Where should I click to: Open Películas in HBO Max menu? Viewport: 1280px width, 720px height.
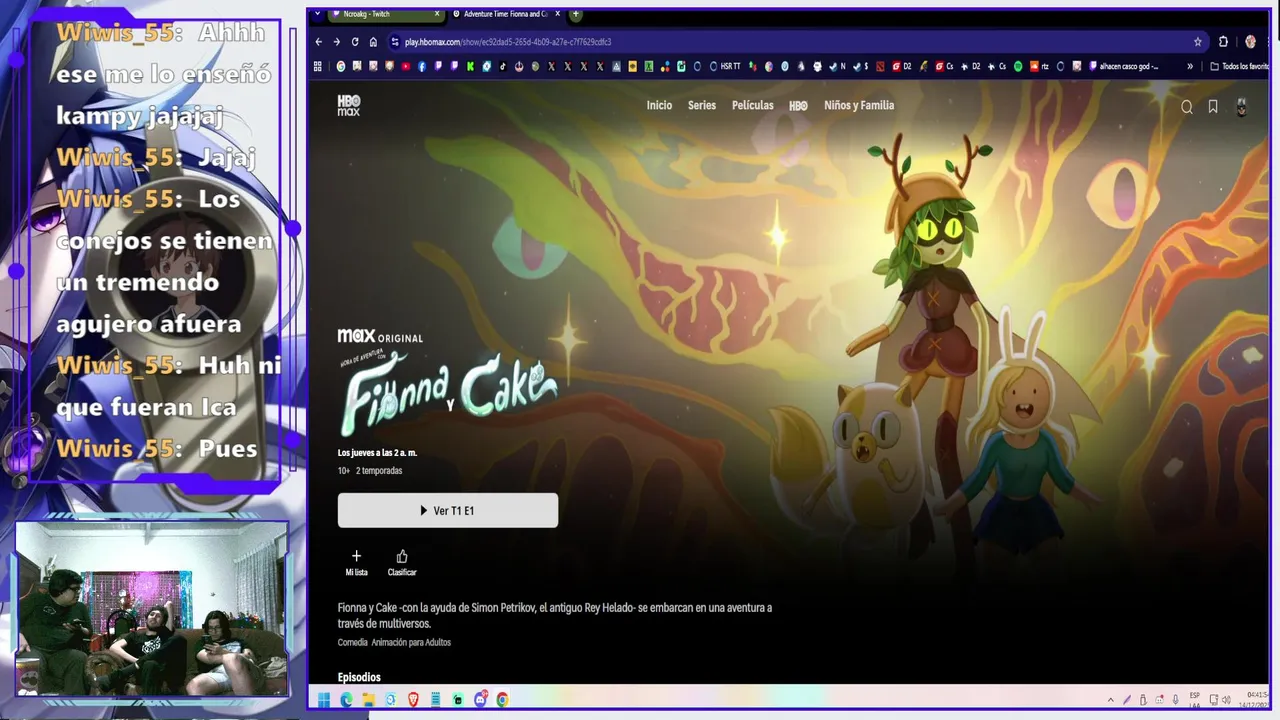[753, 106]
